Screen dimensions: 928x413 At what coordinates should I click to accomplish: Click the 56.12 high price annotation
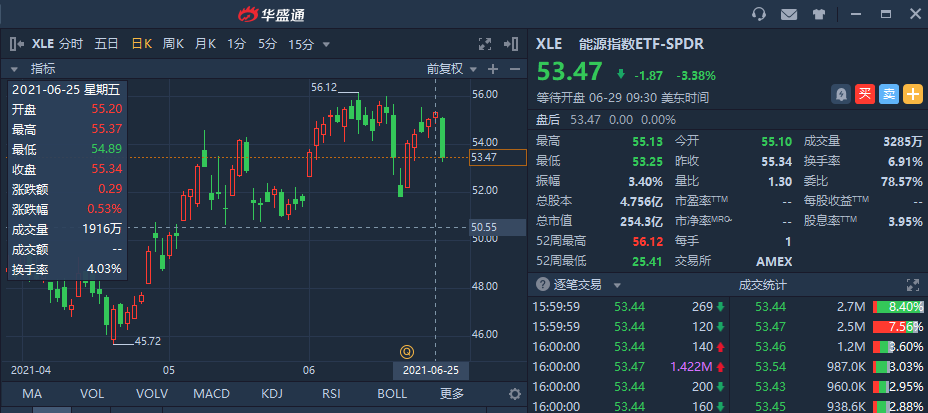[x=324, y=88]
